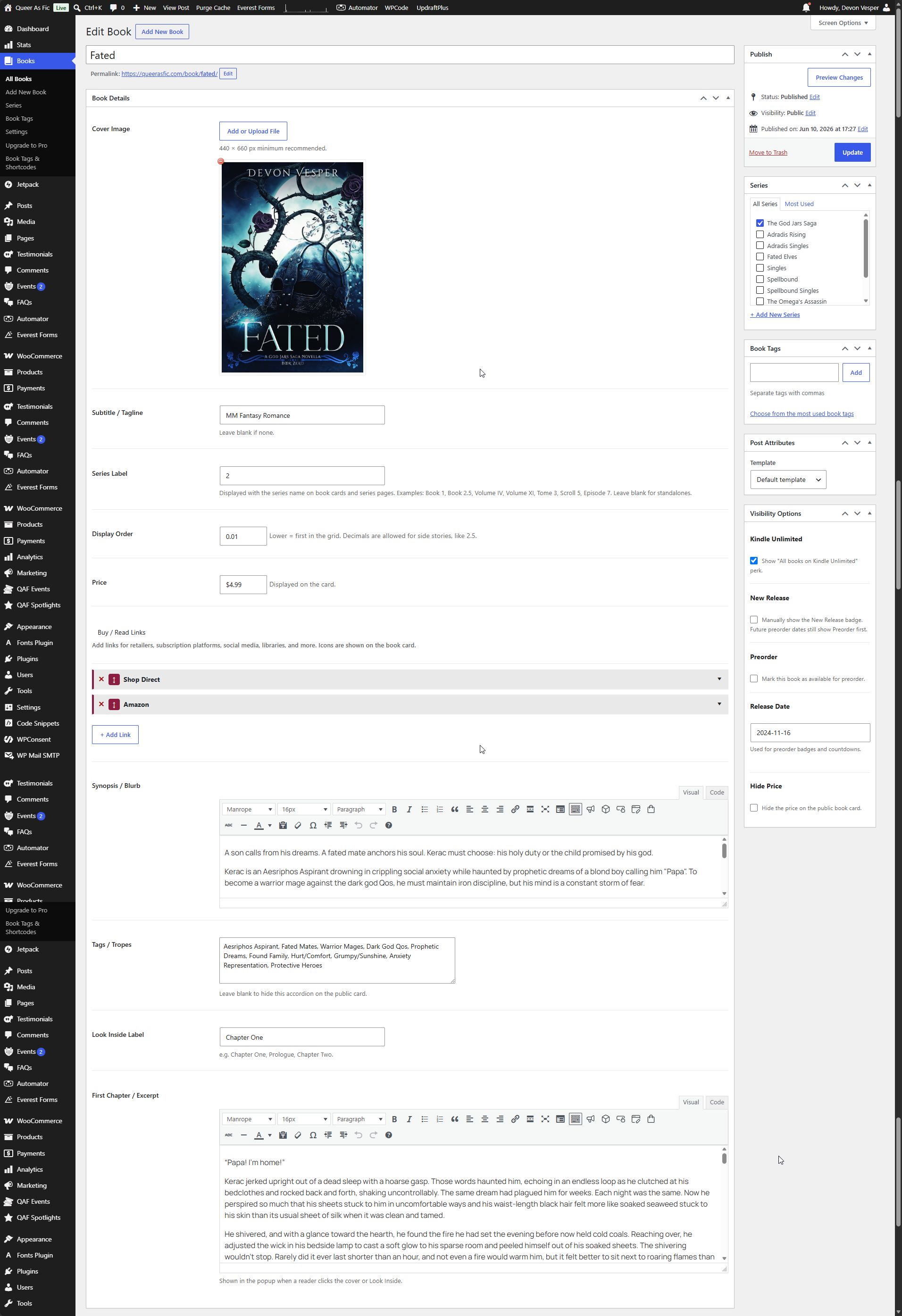Toggle paste as text in Synopsis editor

(x=283, y=825)
